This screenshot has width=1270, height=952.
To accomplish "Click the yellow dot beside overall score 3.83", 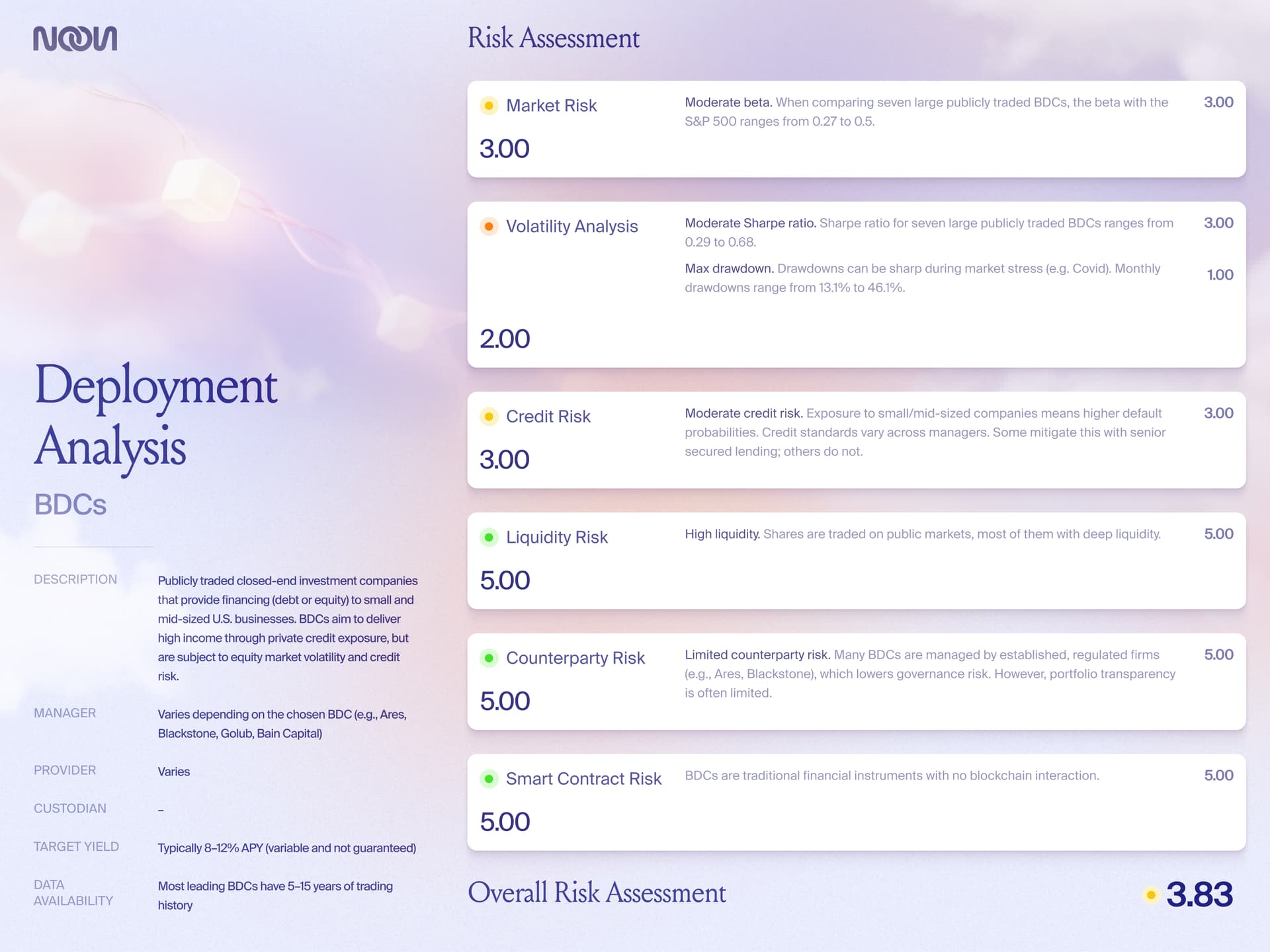I will (1151, 895).
